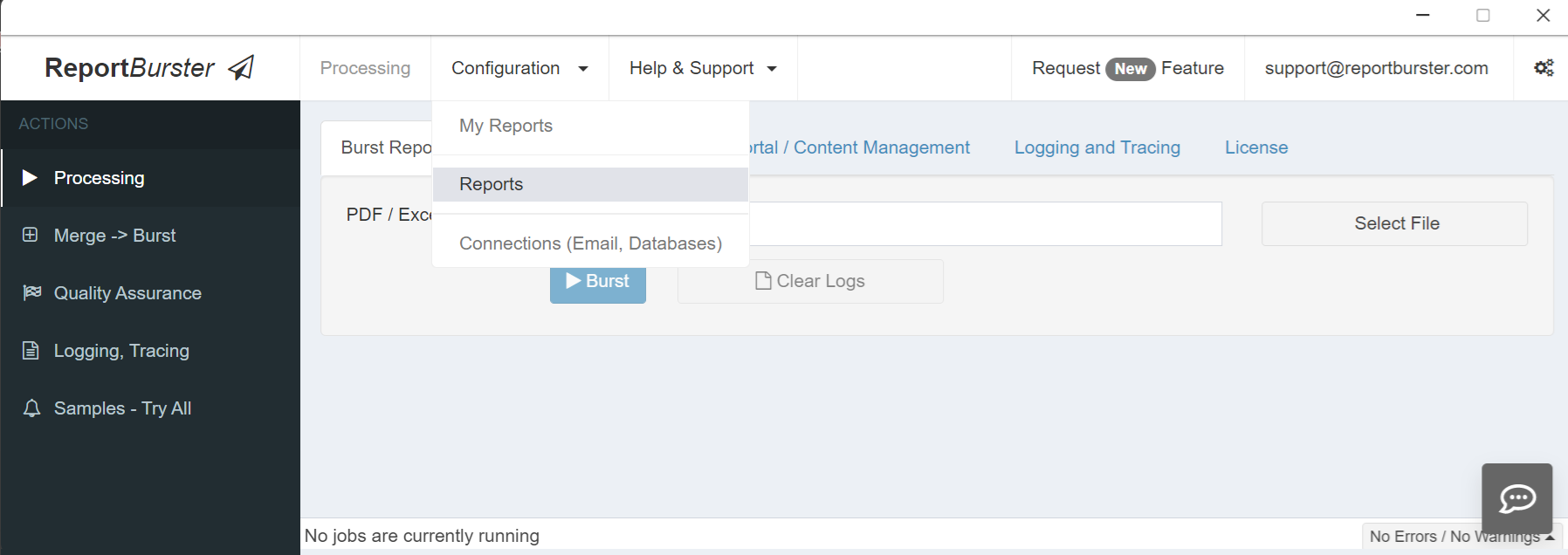Screen dimensions: 1568x555
Task: Expand the Configuration dropdown caret
Action: (583, 69)
